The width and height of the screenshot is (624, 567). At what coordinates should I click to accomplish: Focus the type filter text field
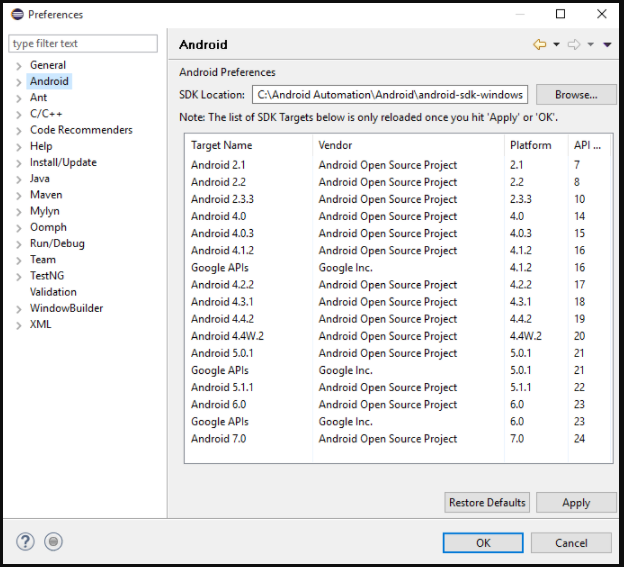[x=83, y=43]
